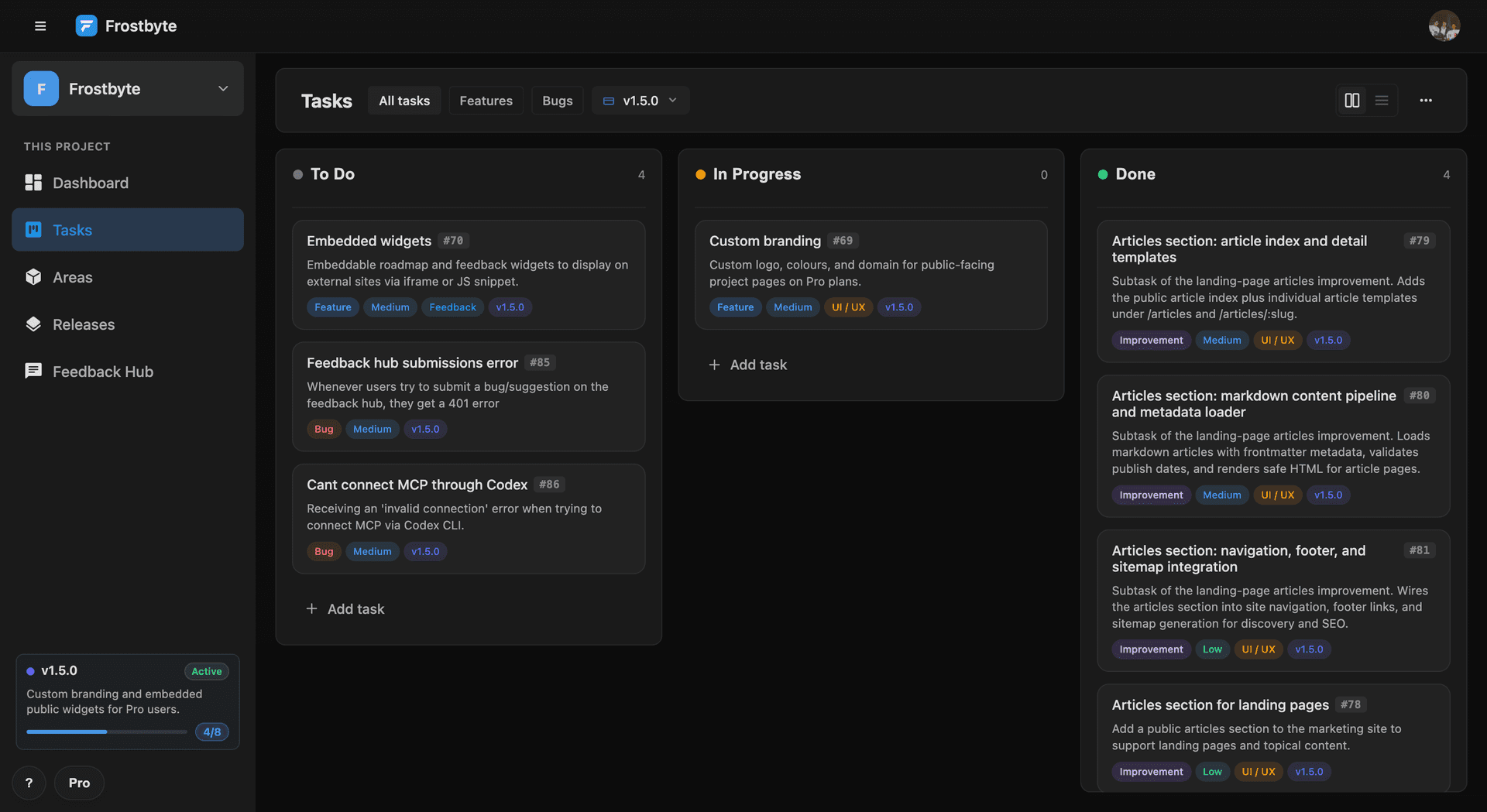Switch to the Features tab
1487x812 pixels.
486,101
